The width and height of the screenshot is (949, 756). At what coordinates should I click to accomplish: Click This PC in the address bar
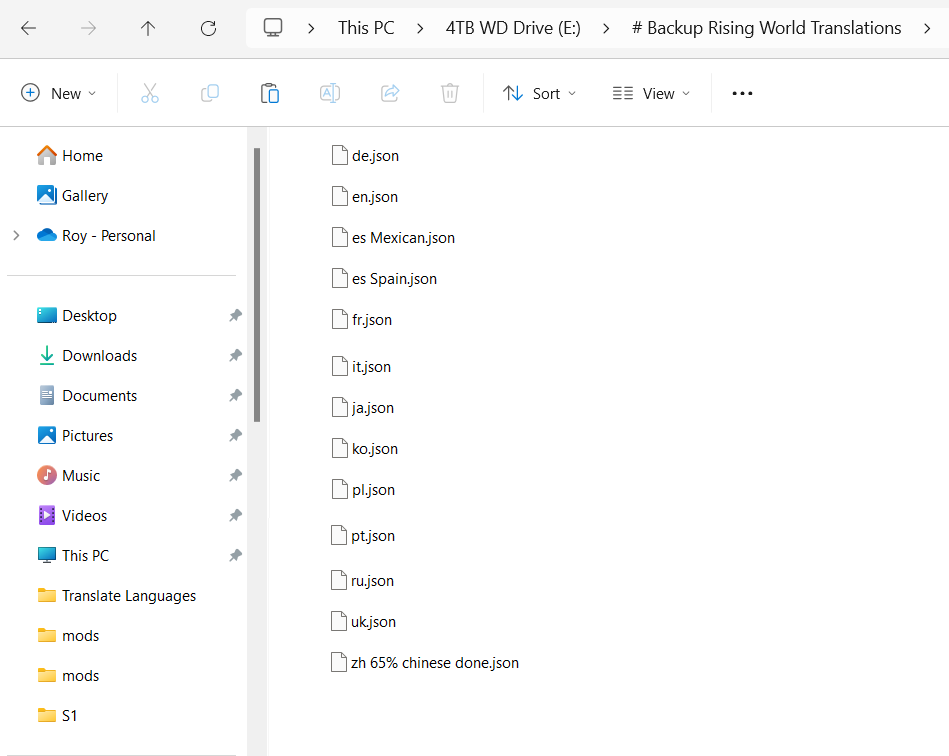366,28
